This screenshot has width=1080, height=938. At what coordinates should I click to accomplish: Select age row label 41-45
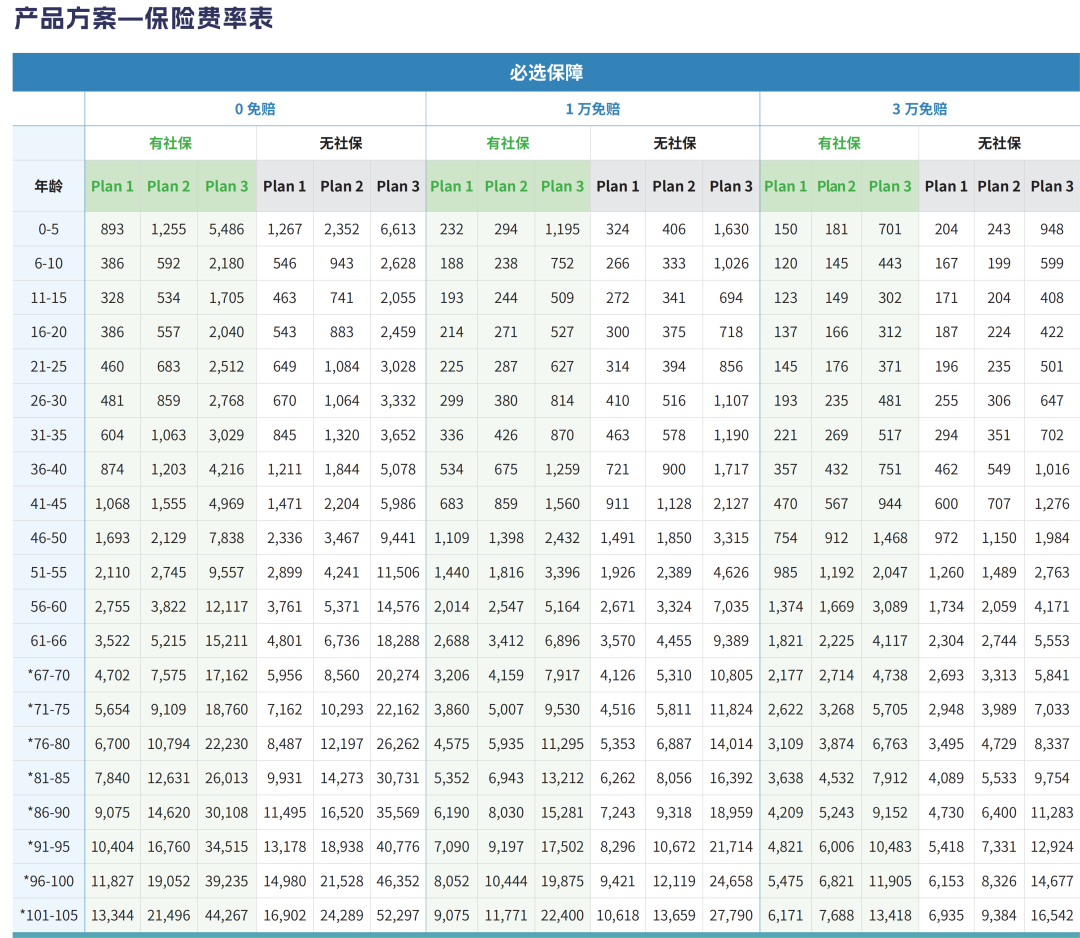tap(48, 504)
